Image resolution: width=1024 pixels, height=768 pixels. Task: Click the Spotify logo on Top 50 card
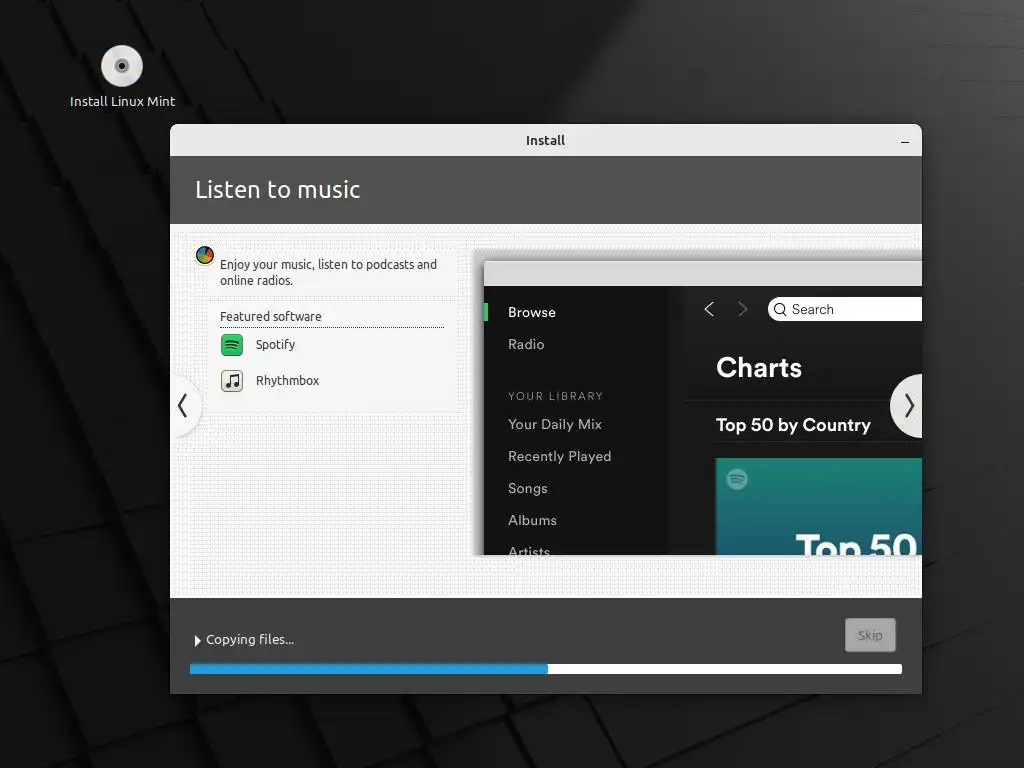point(737,479)
